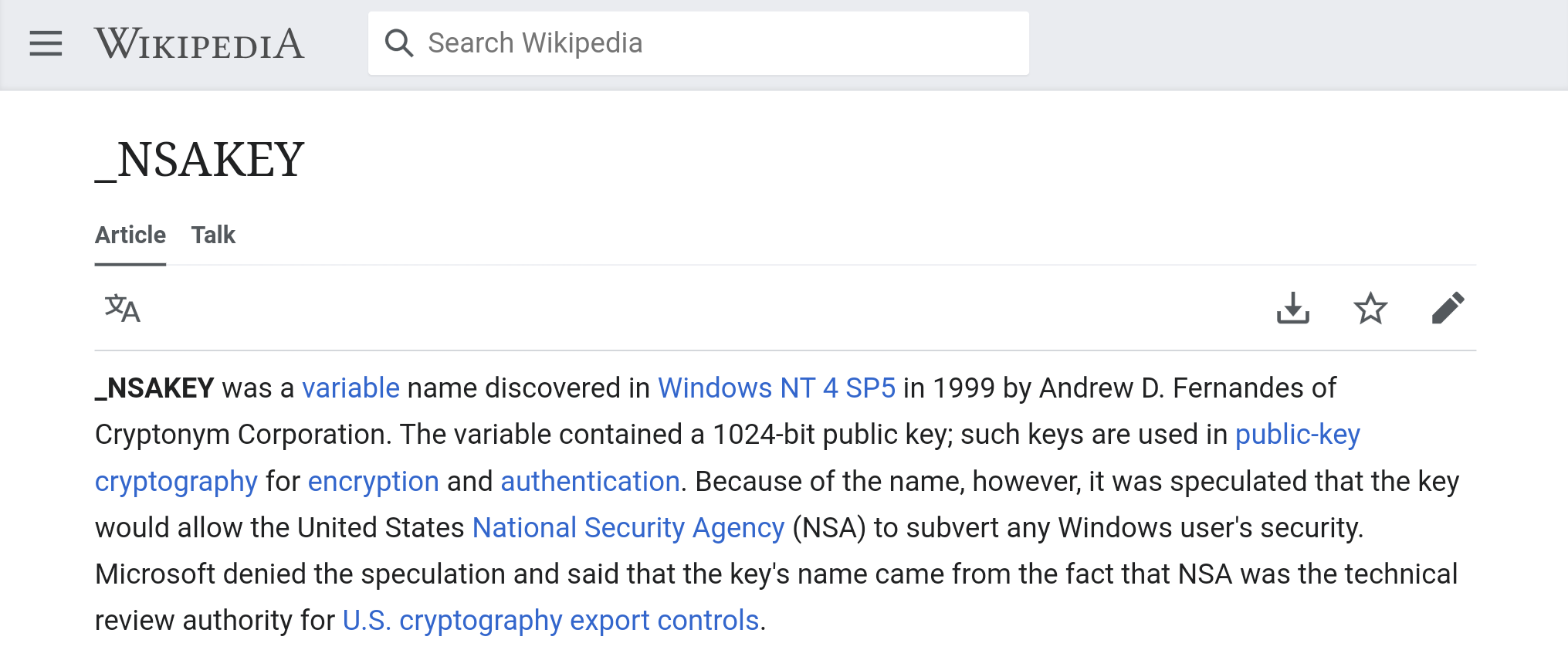This screenshot has height=667, width=1568.
Task: Edit the article with pencil icon
Action: (x=1448, y=308)
